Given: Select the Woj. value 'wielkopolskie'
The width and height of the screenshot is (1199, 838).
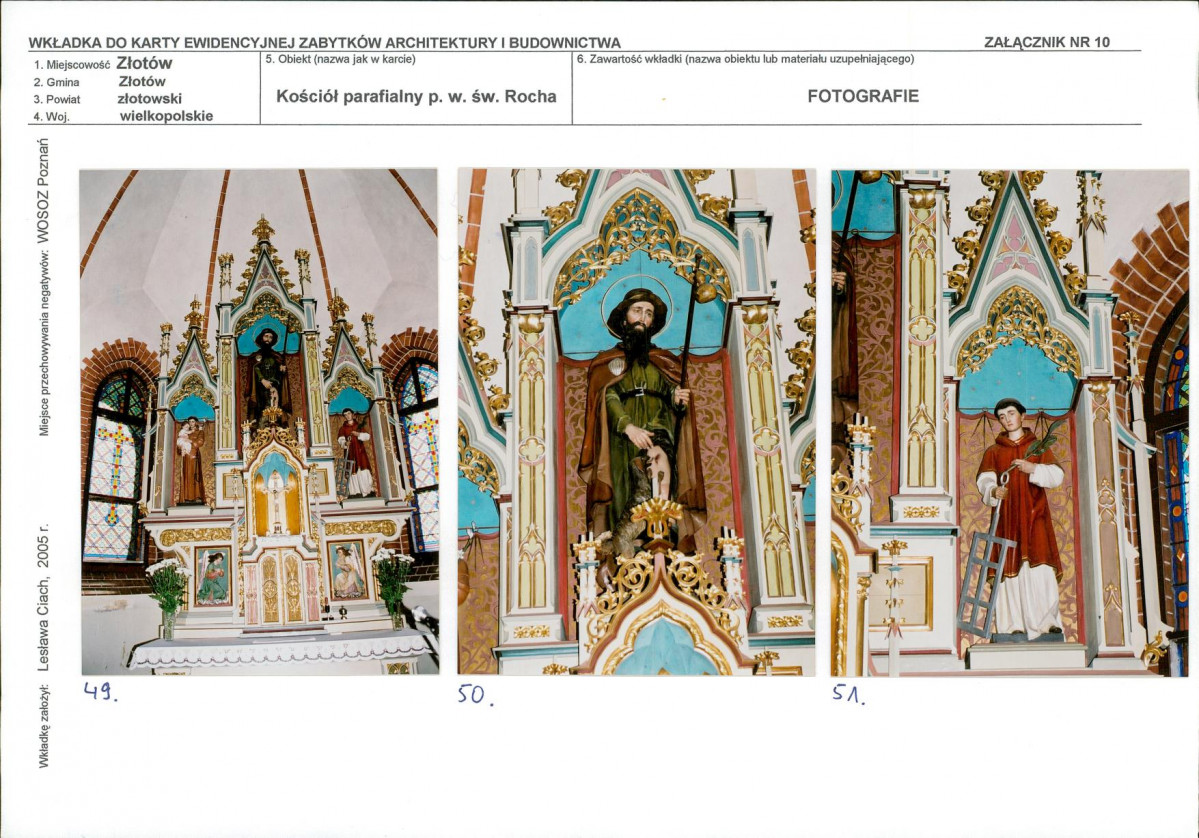Looking at the screenshot, I should coord(166,116).
